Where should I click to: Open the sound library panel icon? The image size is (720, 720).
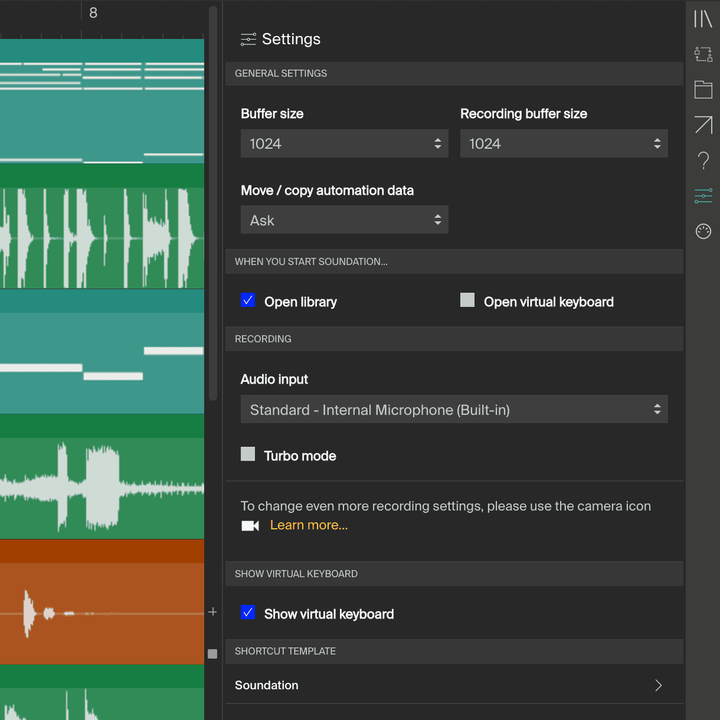[x=703, y=19]
